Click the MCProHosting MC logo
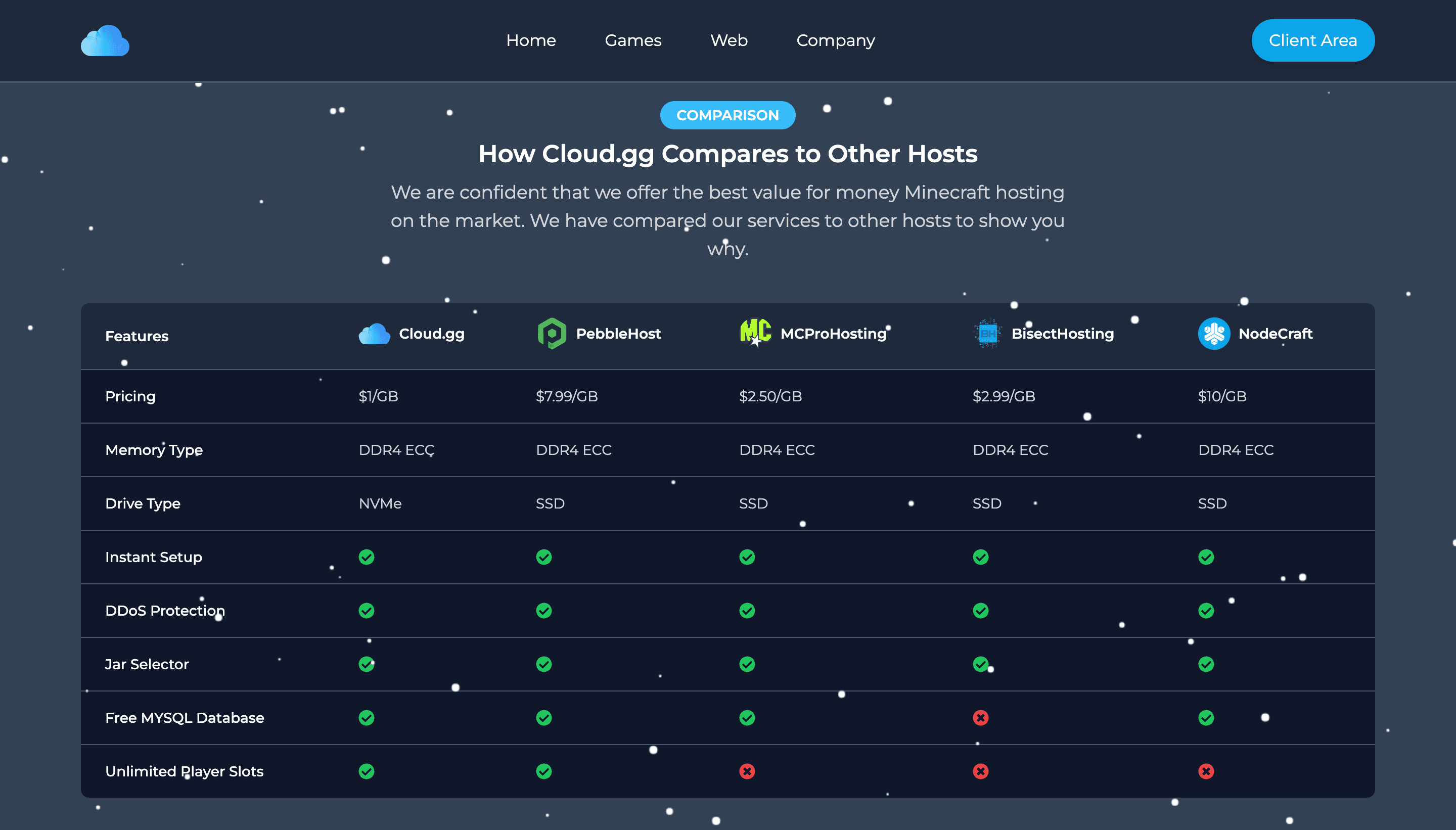The height and width of the screenshot is (830, 1456). pos(755,333)
